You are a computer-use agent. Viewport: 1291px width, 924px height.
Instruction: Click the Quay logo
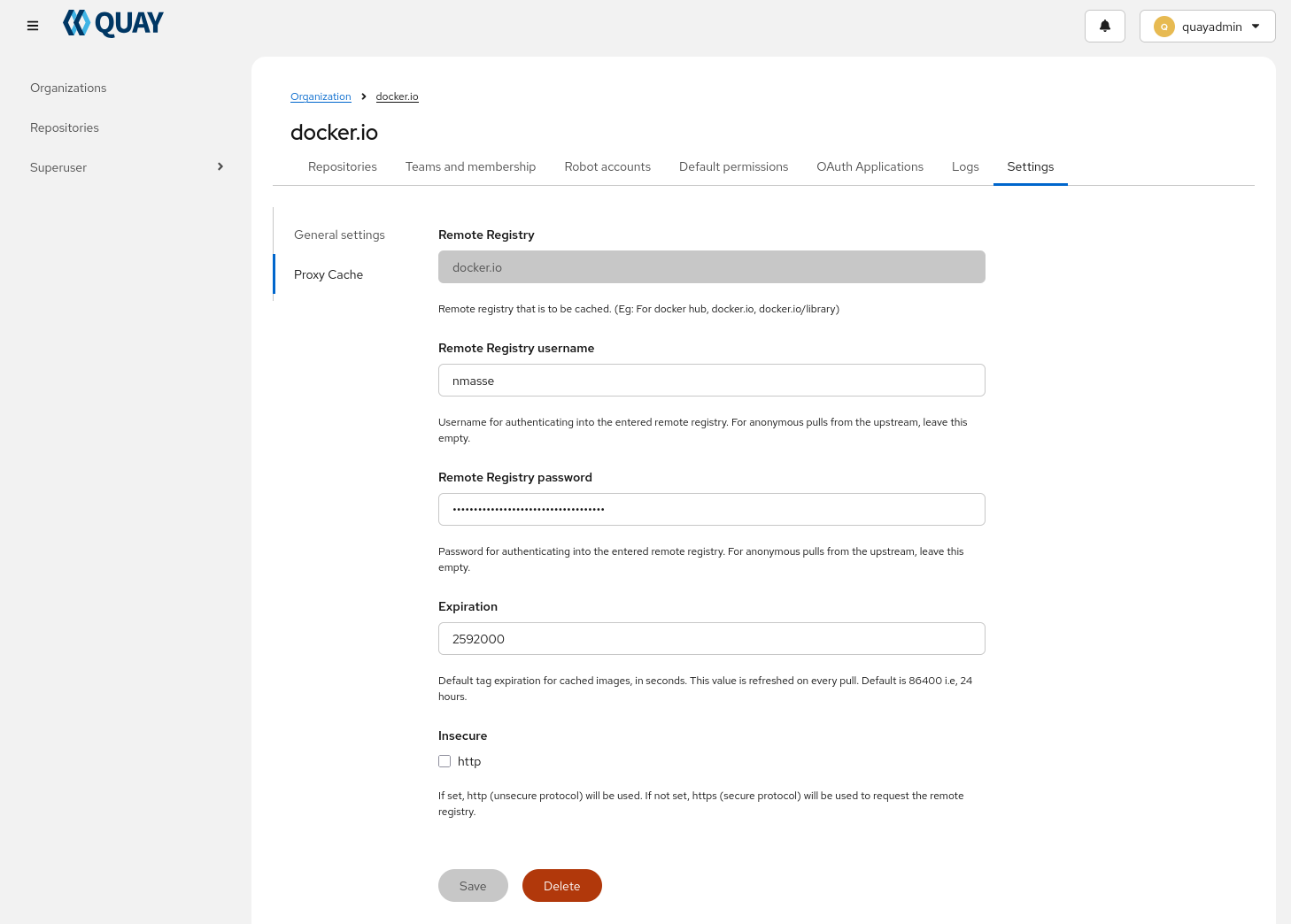[113, 23]
